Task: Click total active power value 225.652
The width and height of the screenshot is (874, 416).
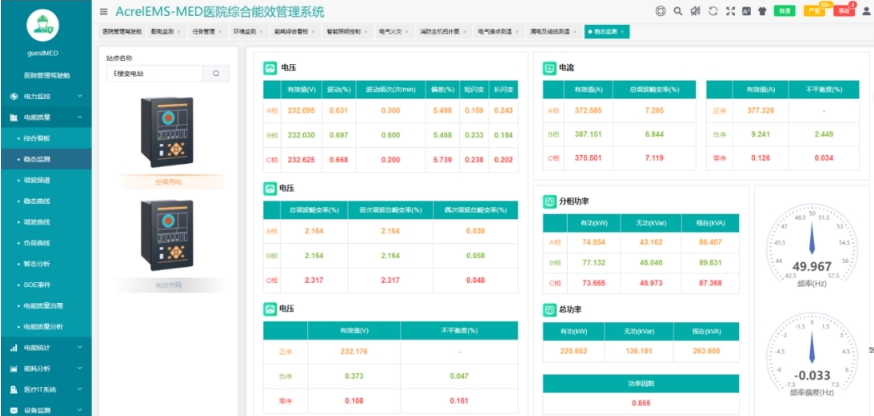Action: 574,351
